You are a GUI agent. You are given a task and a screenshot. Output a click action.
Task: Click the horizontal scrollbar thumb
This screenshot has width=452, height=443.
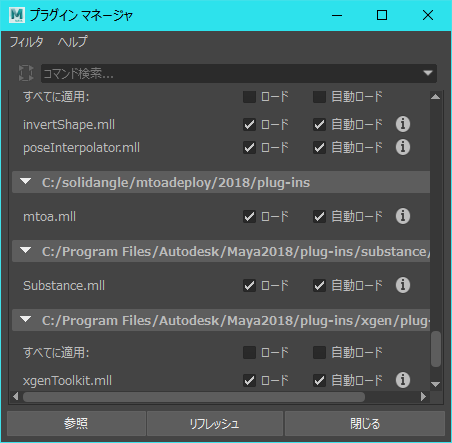(x=194, y=397)
